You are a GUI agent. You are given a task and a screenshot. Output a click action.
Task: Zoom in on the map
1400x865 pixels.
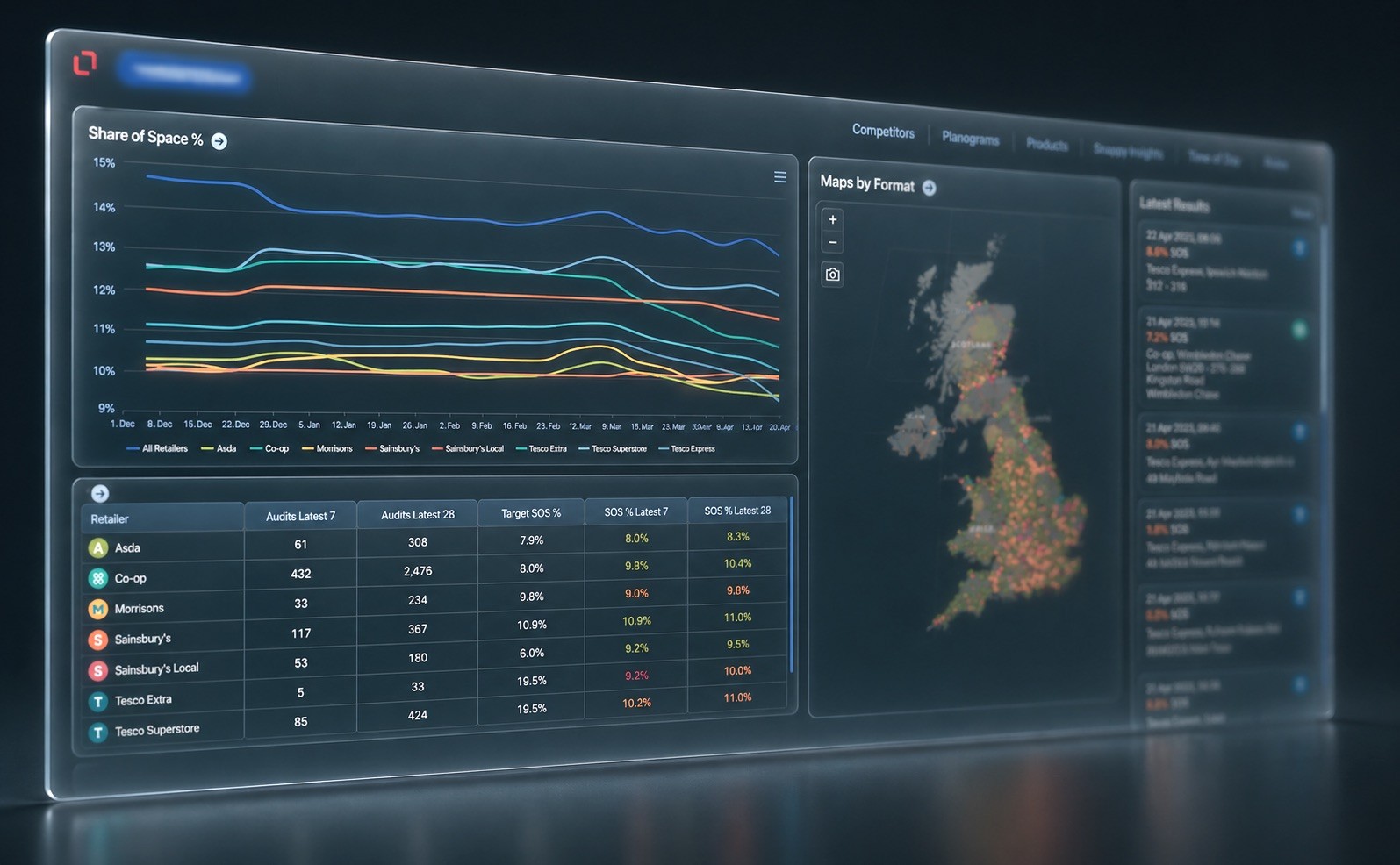tap(832, 219)
